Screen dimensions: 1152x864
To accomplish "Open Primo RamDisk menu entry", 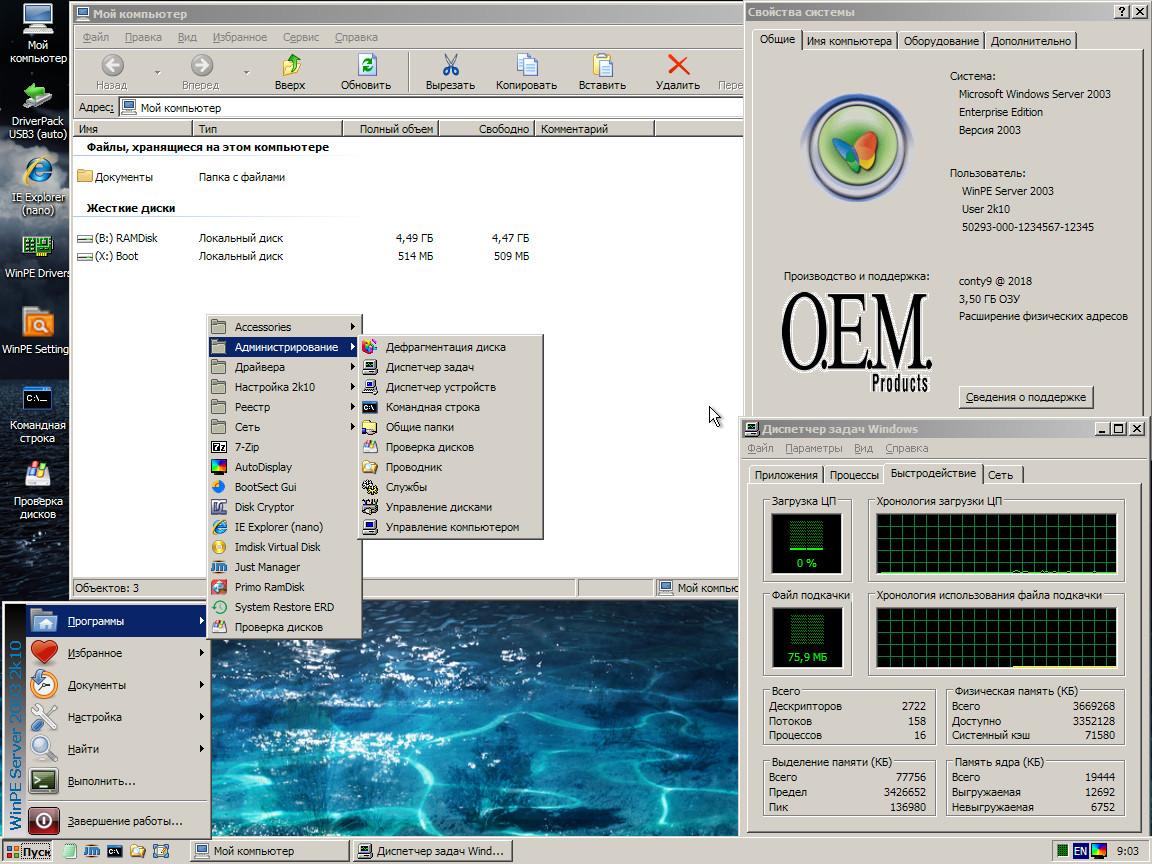I will pyautogui.click(x=269, y=587).
